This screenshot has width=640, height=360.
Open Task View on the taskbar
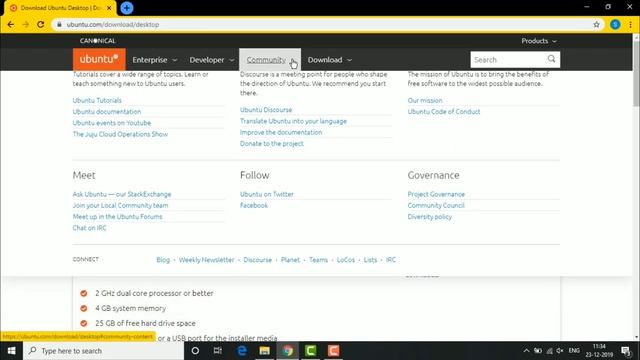click(x=218, y=351)
